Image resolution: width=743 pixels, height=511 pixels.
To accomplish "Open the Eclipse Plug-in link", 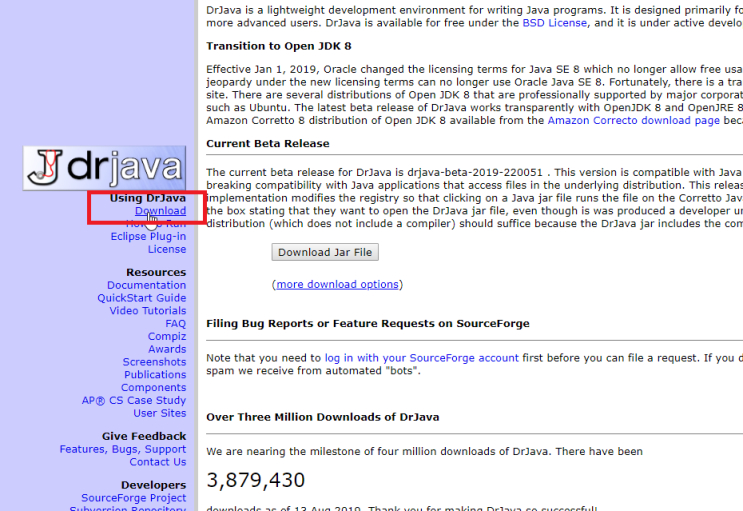I will point(148,237).
